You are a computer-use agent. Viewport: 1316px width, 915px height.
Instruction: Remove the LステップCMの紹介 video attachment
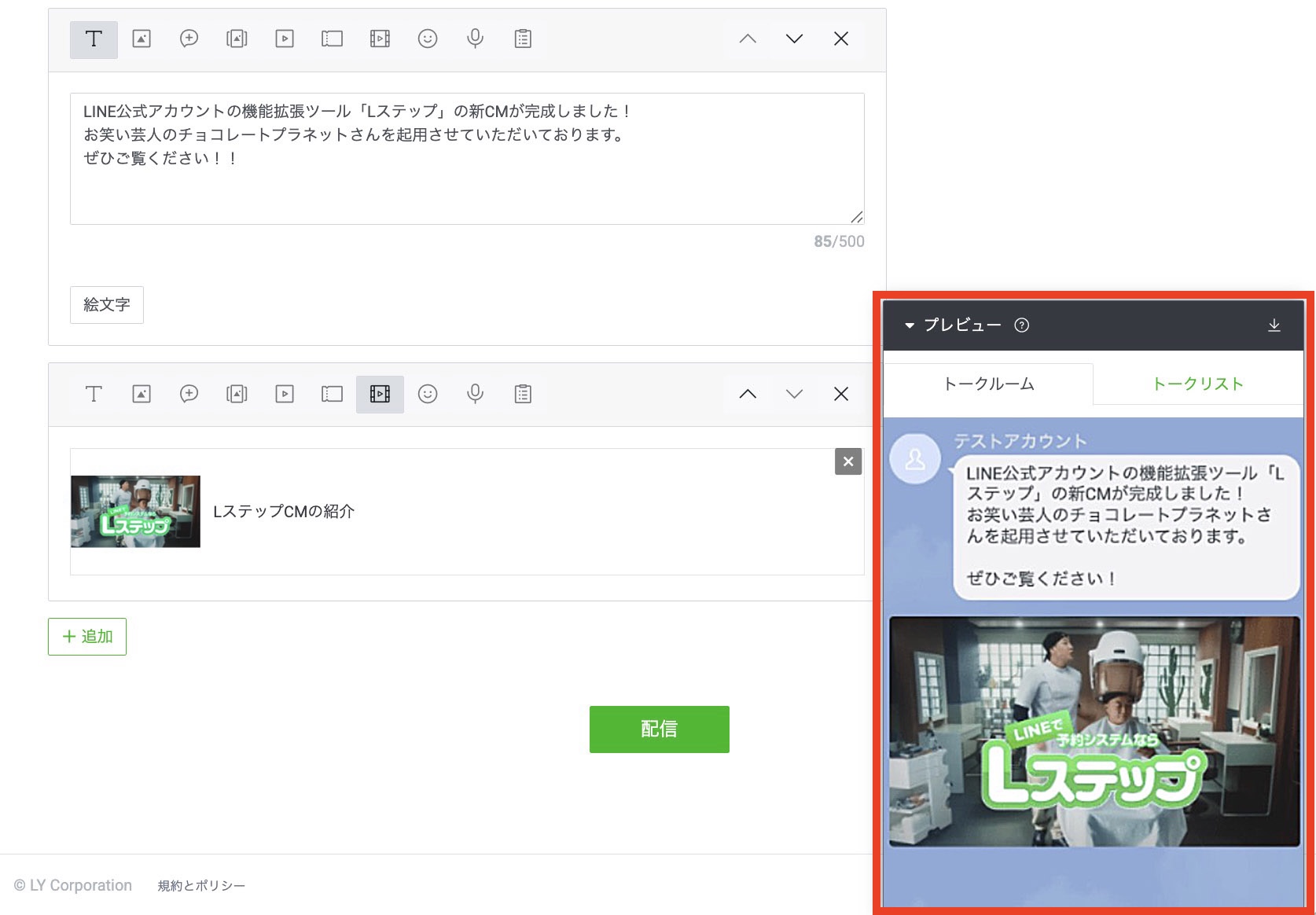tap(847, 462)
